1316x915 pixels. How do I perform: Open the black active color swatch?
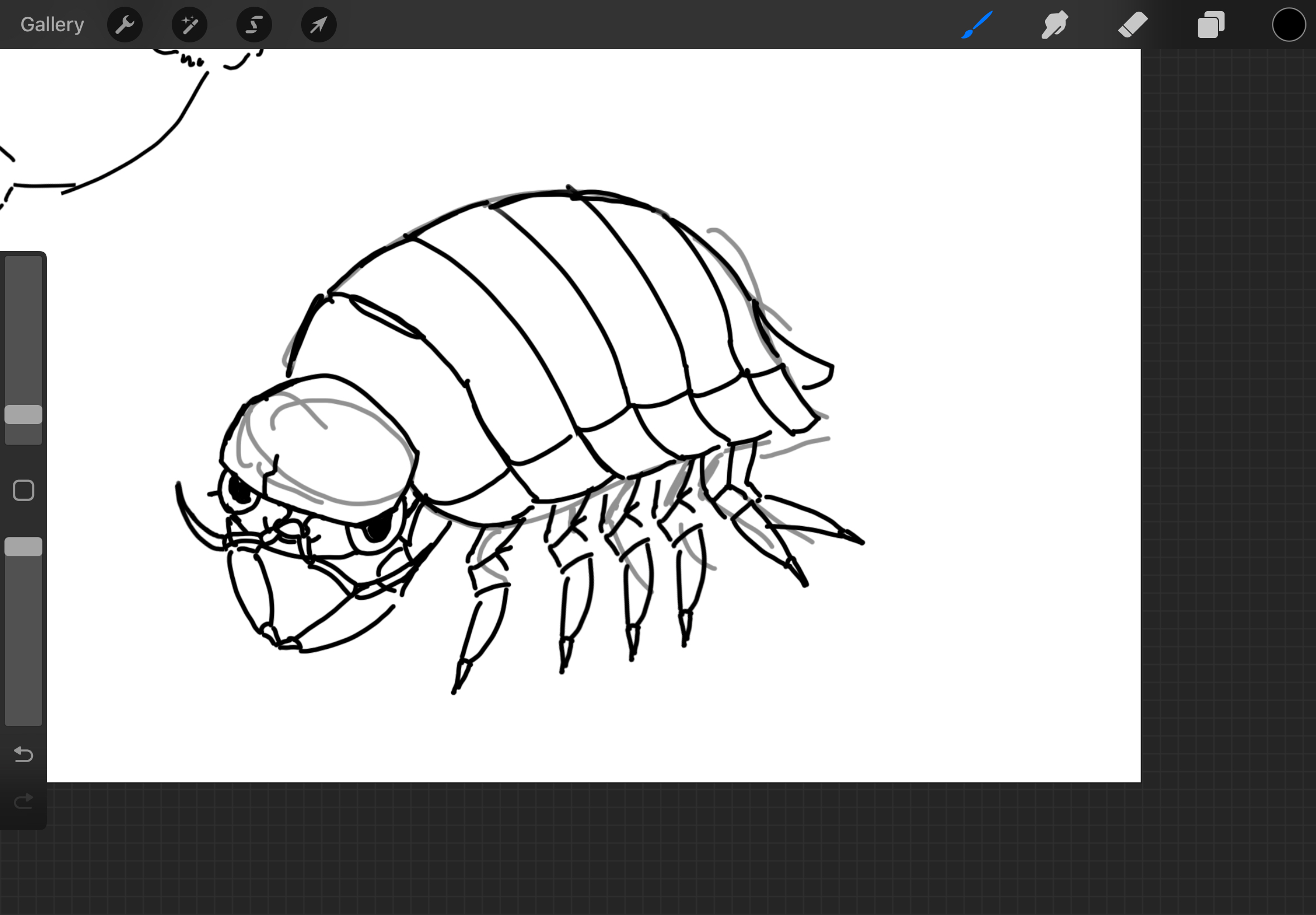coord(1289,25)
